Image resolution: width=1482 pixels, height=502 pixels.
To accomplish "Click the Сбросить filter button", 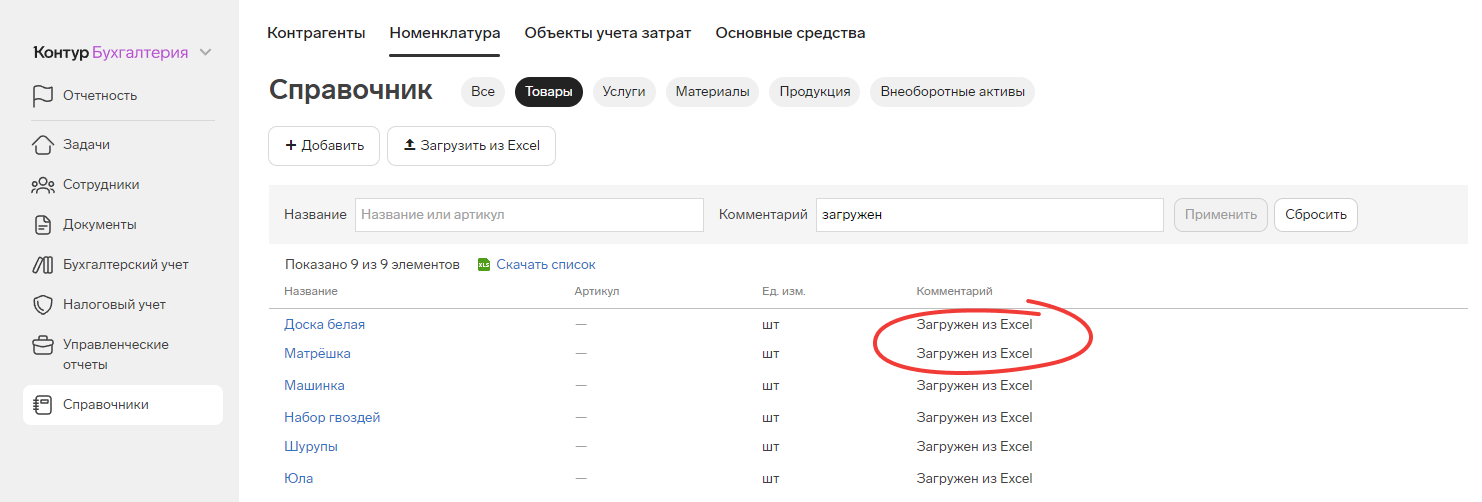I will (1315, 215).
